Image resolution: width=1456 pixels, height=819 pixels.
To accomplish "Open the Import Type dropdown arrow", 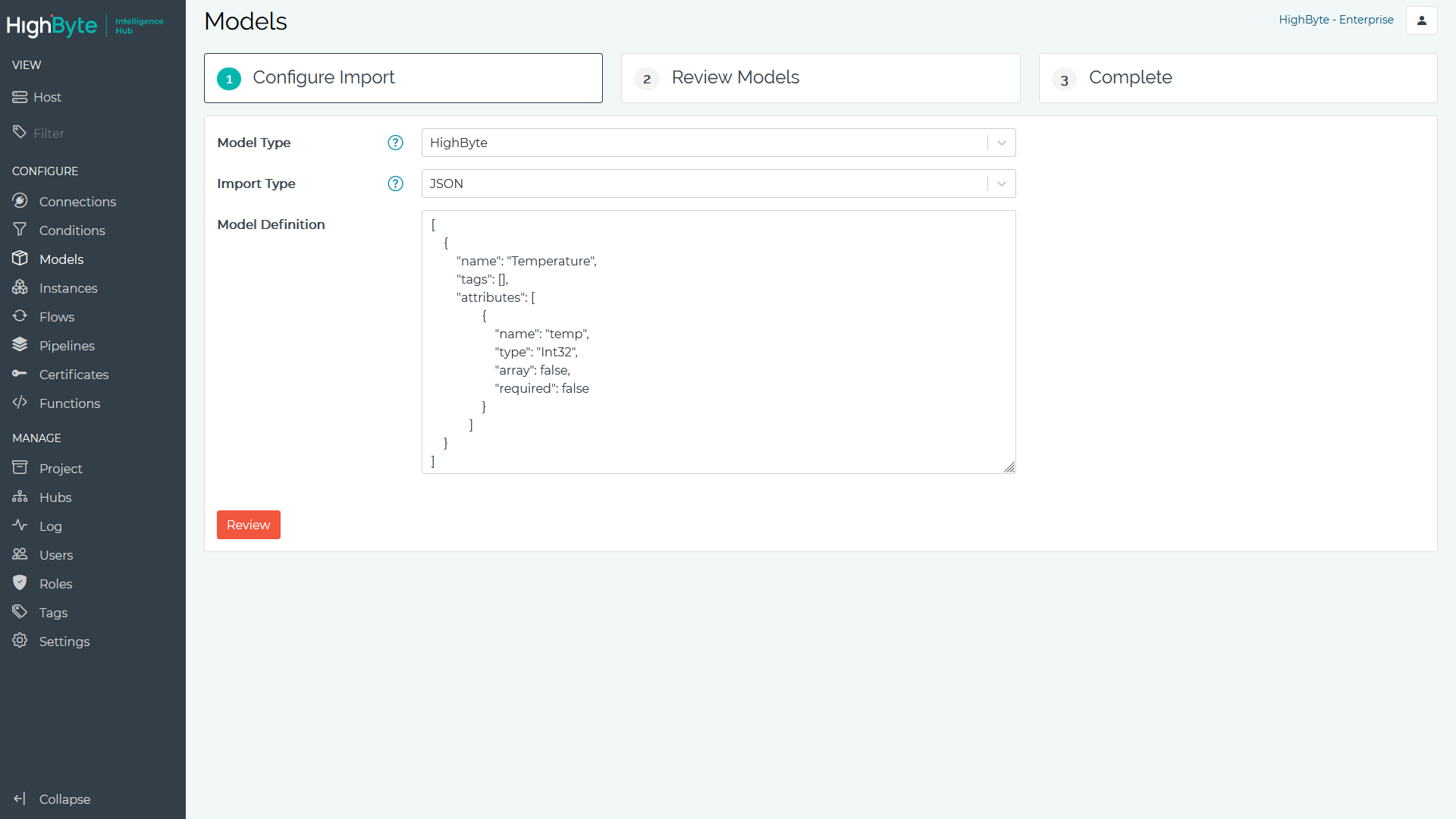I will (x=1002, y=184).
